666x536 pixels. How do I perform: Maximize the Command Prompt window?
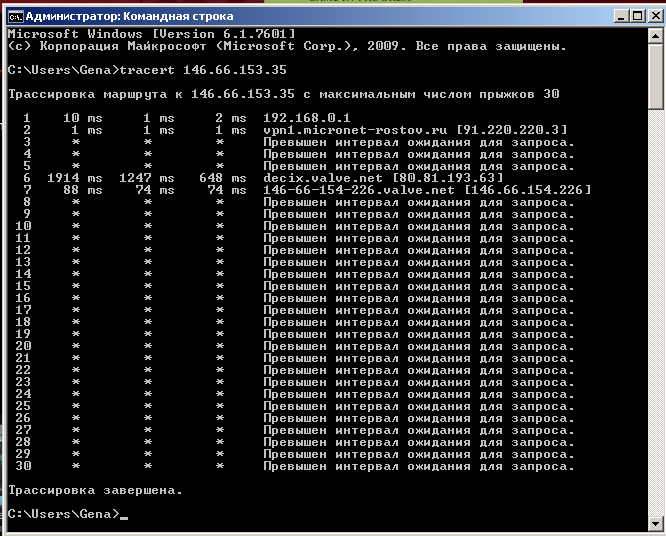(638, 16)
